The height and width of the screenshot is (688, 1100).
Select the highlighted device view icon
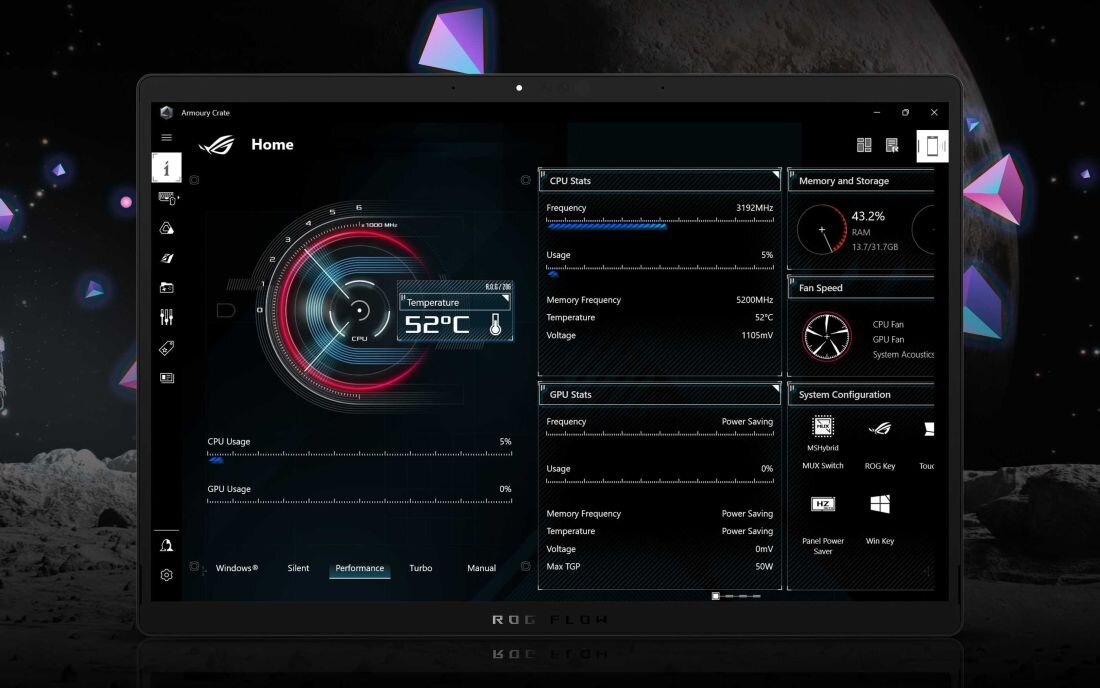(x=932, y=145)
